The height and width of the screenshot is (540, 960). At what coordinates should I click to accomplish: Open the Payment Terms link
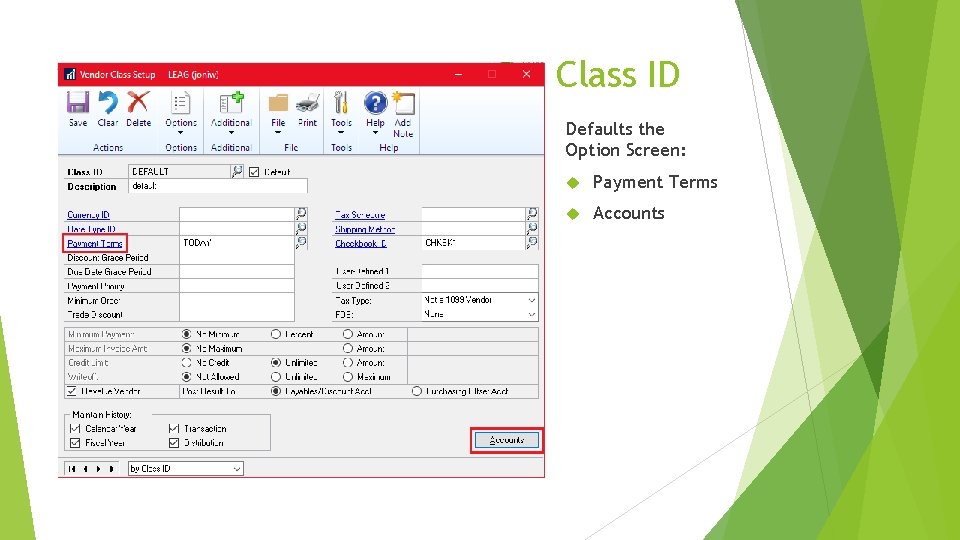[95, 243]
